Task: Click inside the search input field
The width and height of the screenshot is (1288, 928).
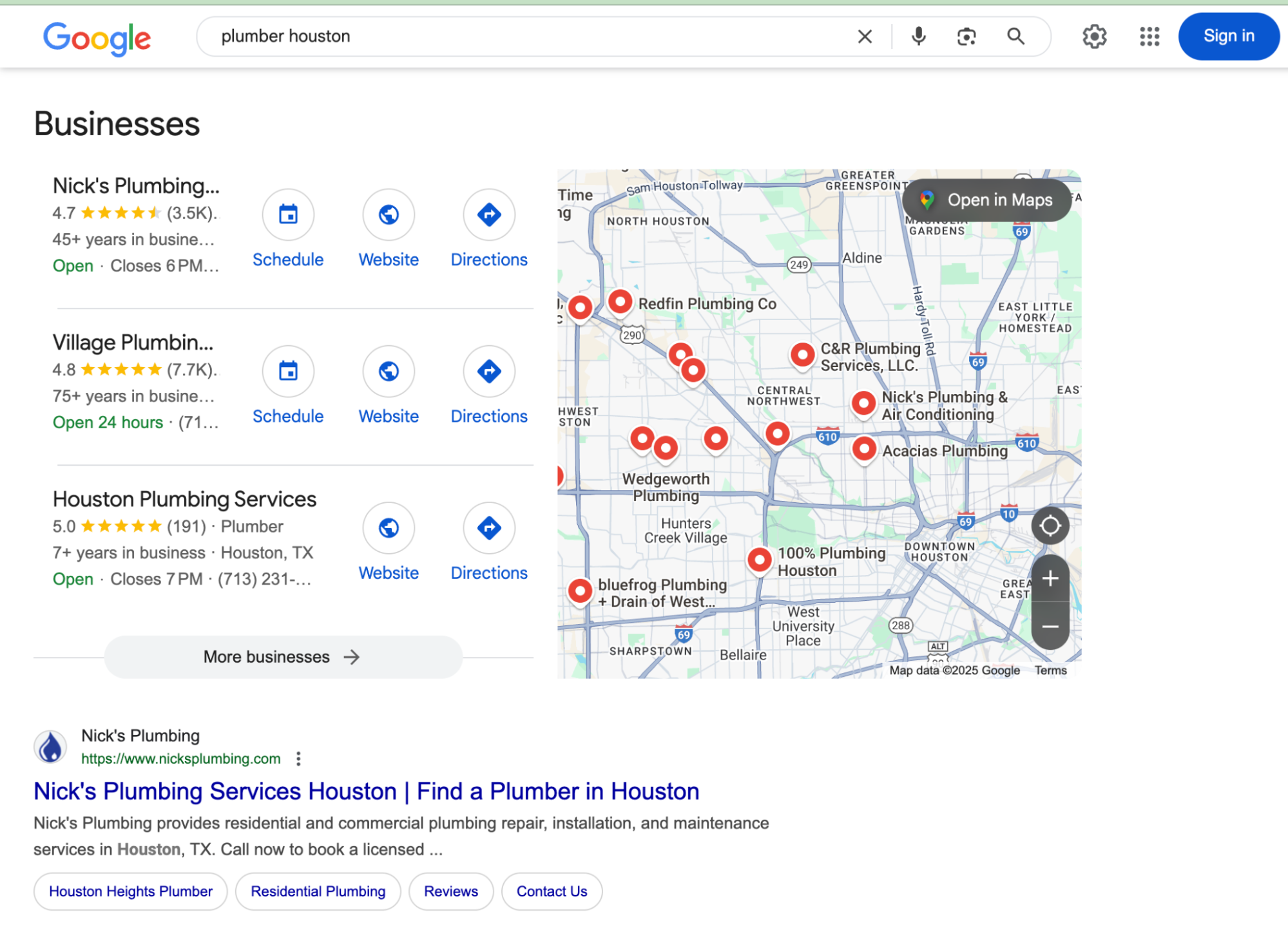Action: click(515, 36)
